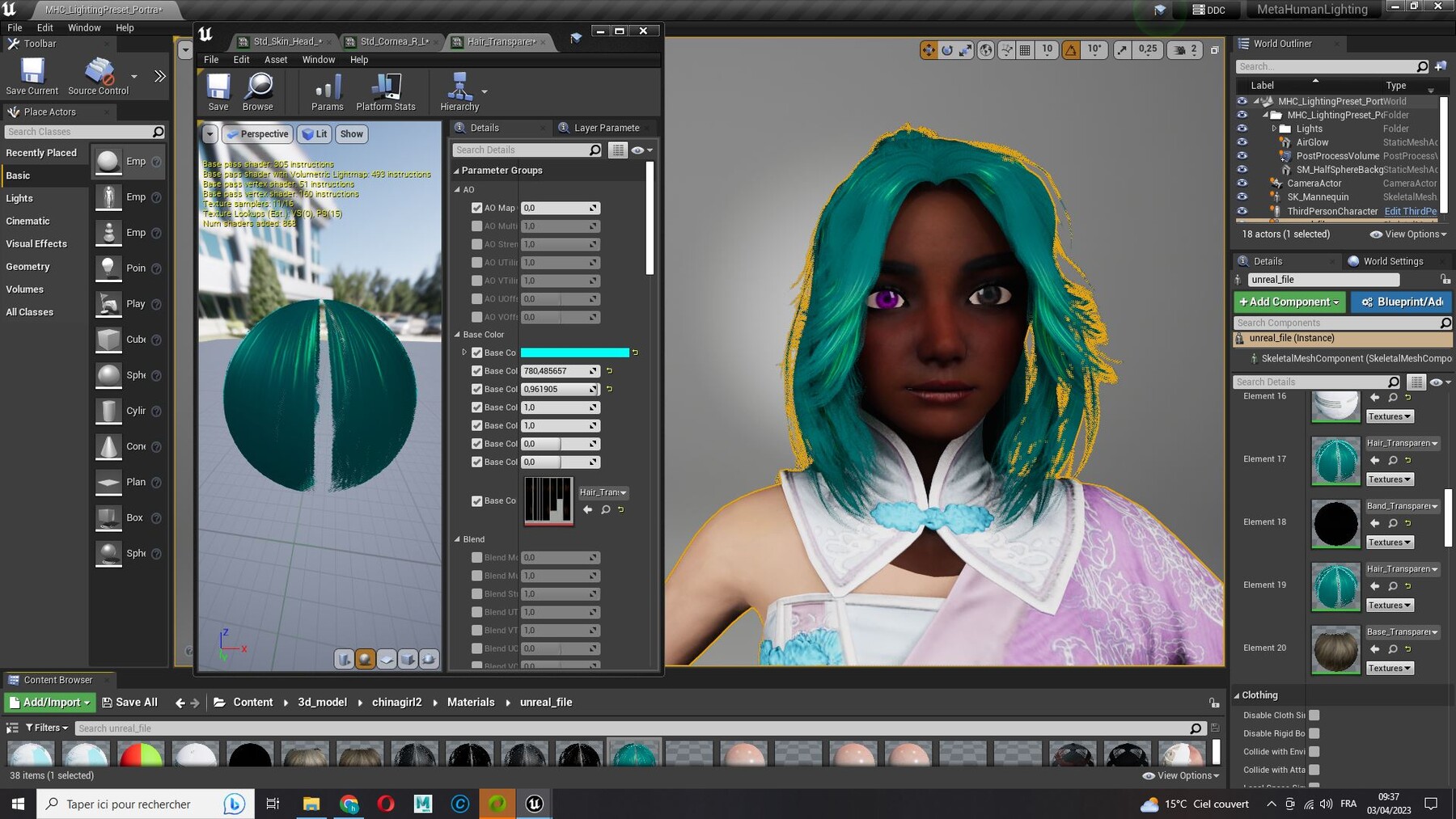1456x819 pixels.
Task: Uncheck the Base Color tint checkbox
Action: tap(477, 353)
